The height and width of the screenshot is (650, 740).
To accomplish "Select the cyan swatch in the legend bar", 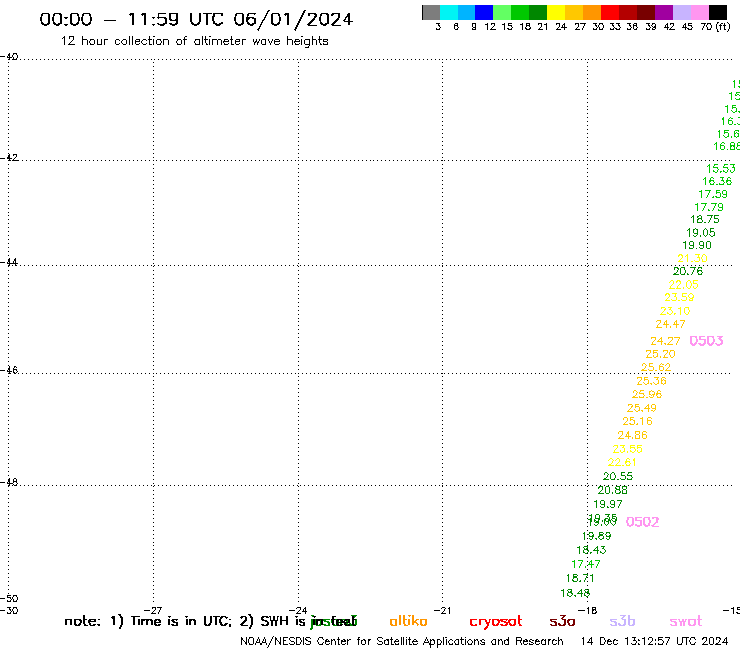I will click(449, 12).
